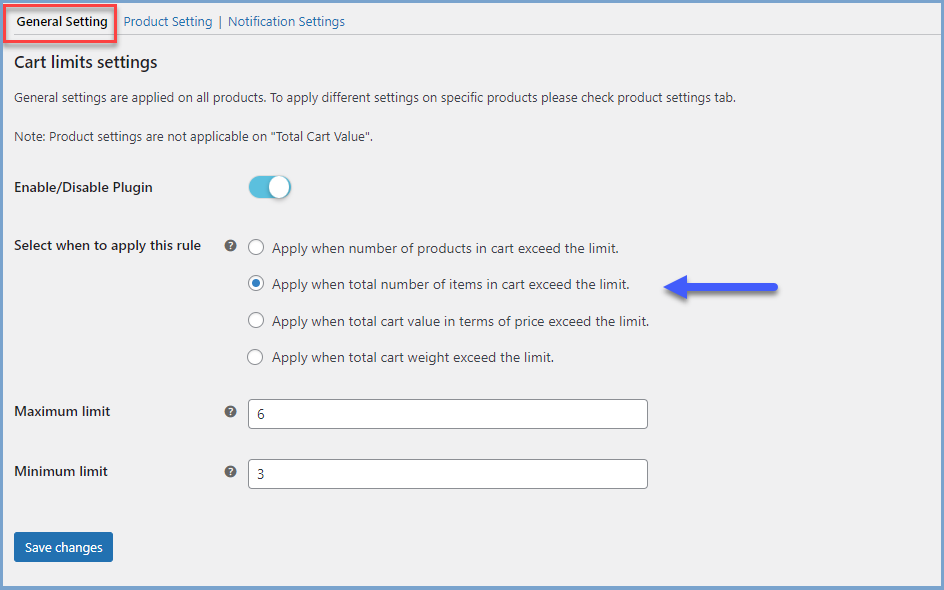Click the 'Minimum limit' label text
Image resolution: width=944 pixels, height=590 pixels.
pos(61,471)
